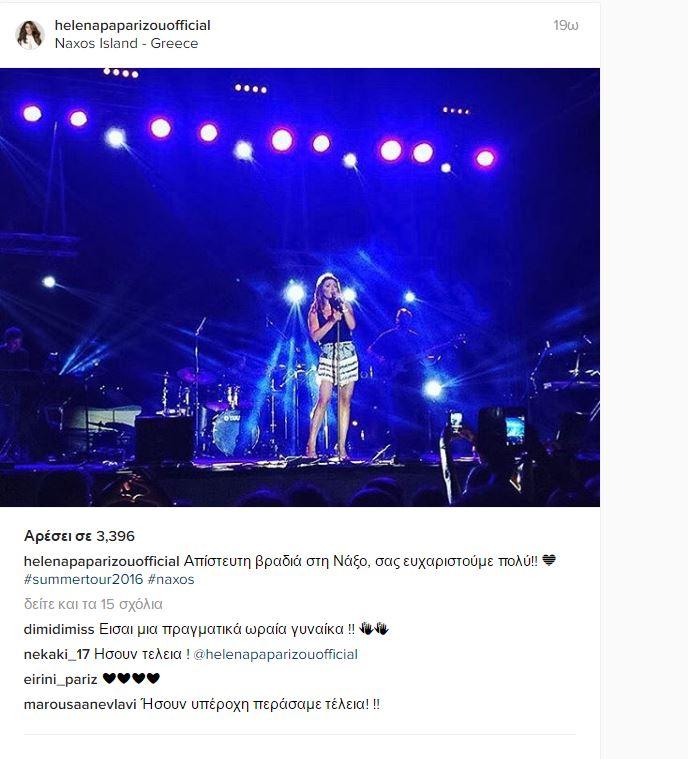Click the caption text about the Naxos evening
The width and height of the screenshot is (688, 759).
click(x=361, y=561)
